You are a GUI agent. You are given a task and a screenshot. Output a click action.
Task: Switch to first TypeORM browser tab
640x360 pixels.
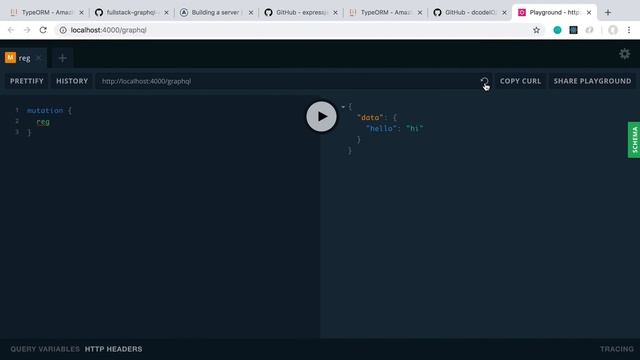[x=47, y=13]
